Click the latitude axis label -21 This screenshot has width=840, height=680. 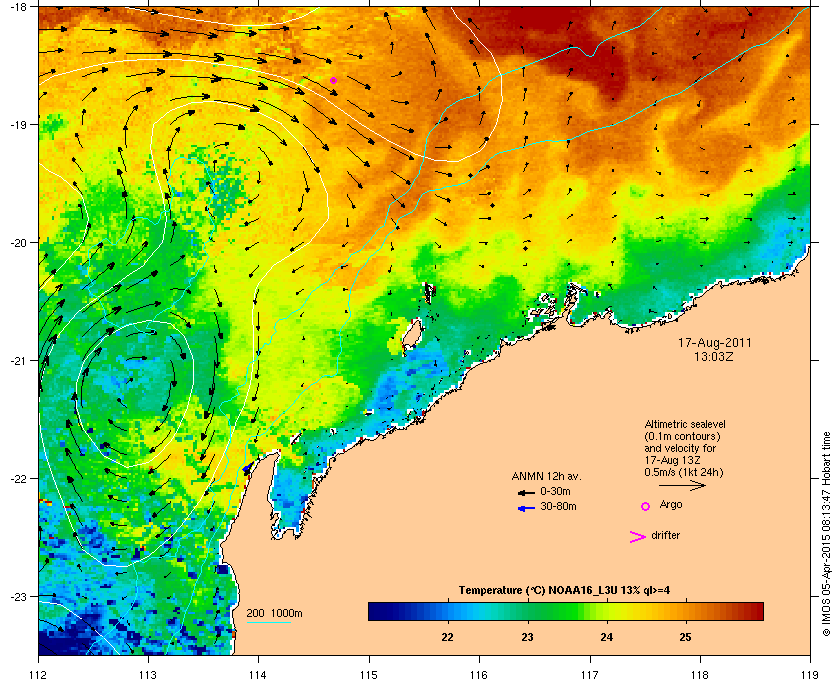tap(17, 361)
